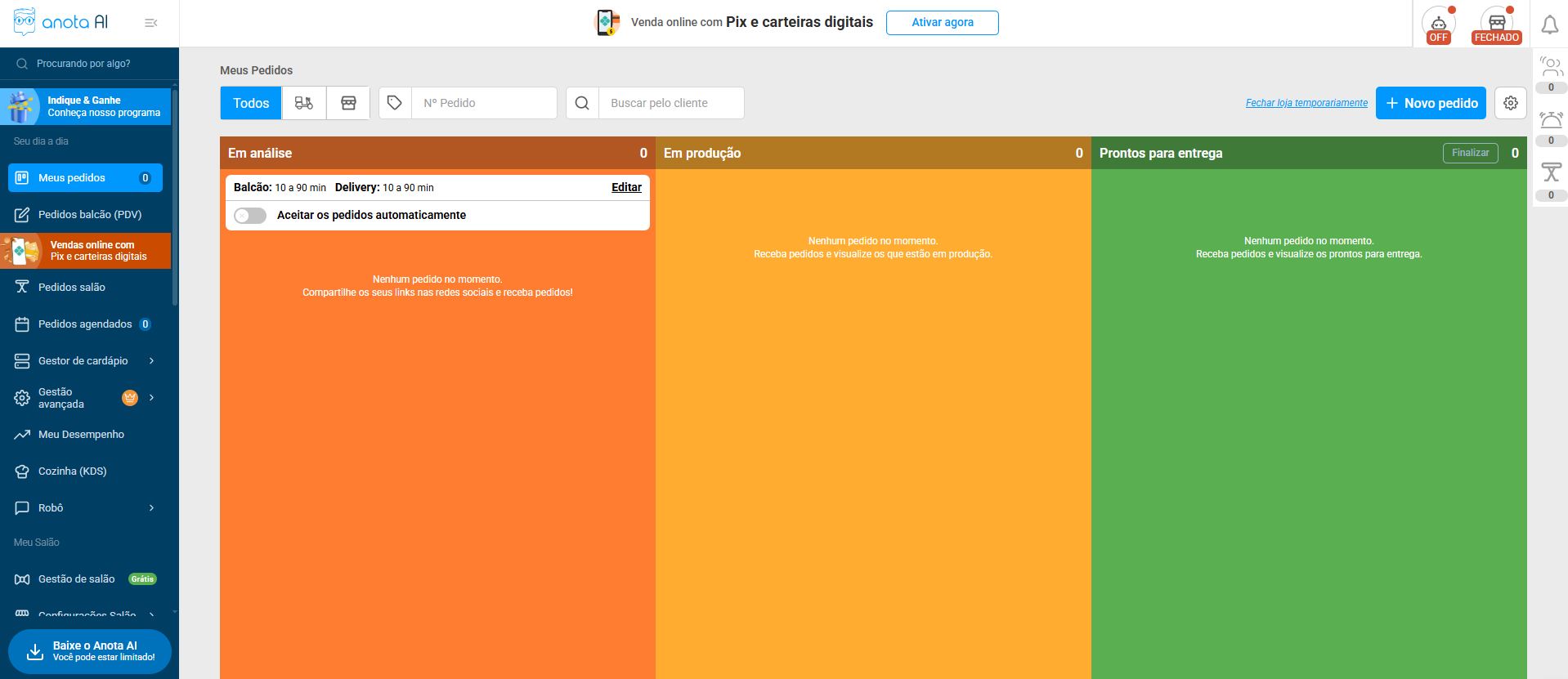
Task: Collapse the sidebar menu icon
Action: click(151, 23)
